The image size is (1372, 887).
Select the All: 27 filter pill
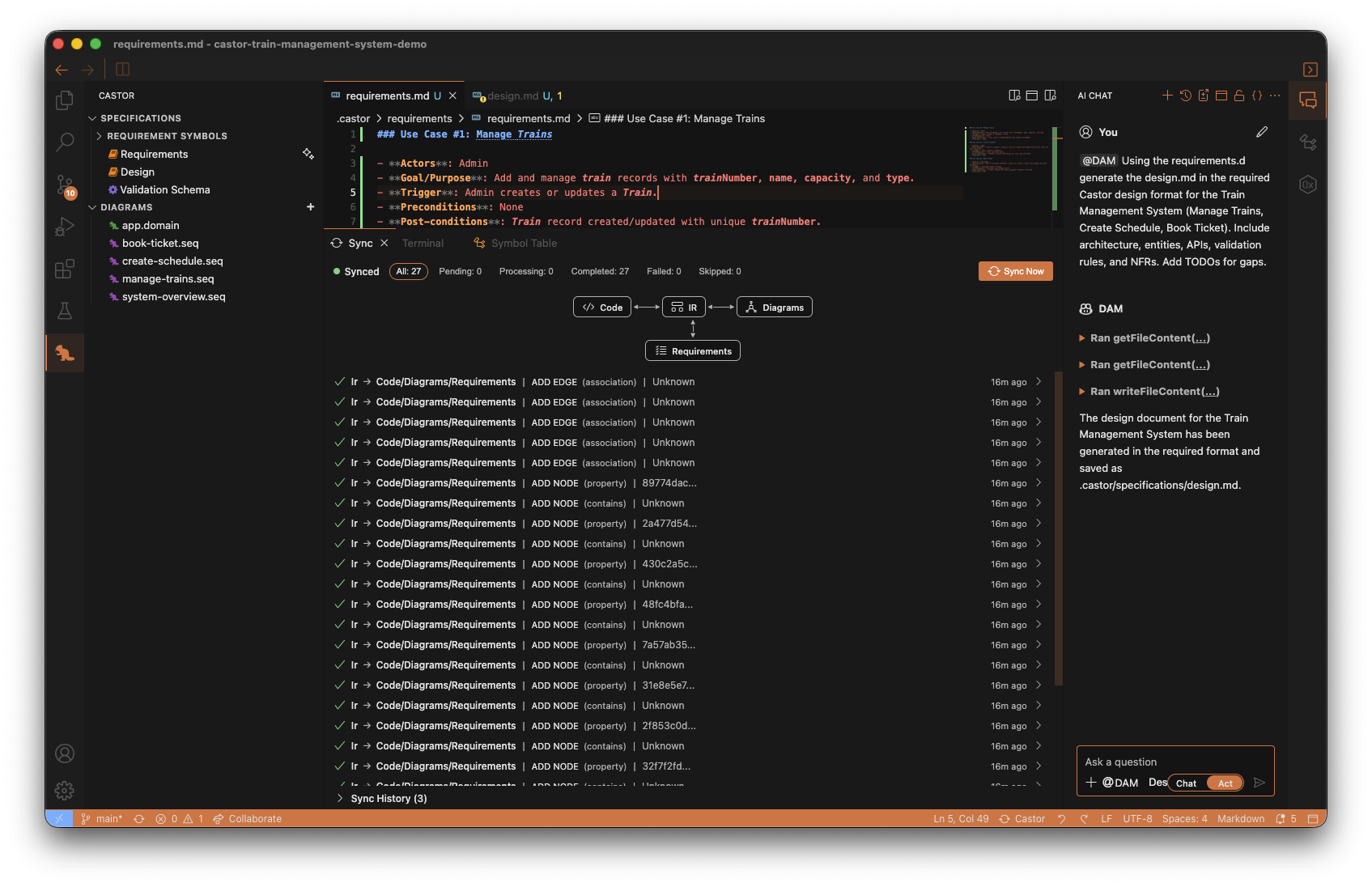click(x=409, y=271)
